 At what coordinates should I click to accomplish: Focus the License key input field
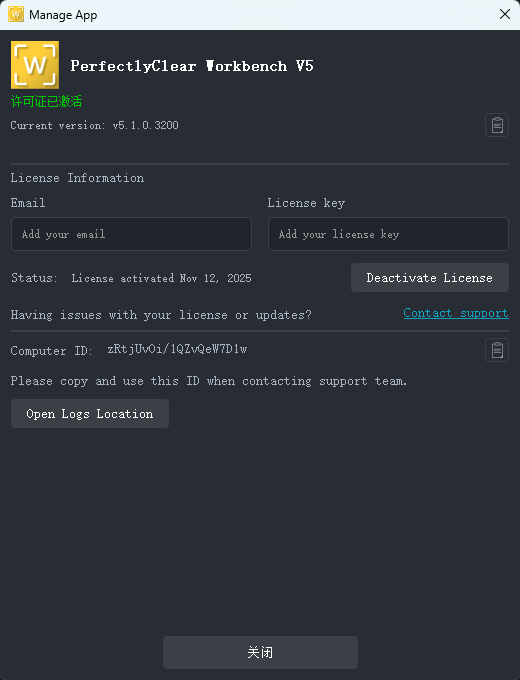click(x=388, y=234)
